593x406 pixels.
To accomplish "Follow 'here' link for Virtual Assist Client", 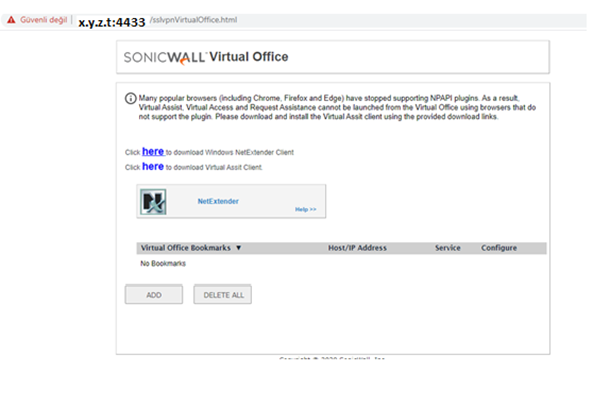I will [153, 166].
